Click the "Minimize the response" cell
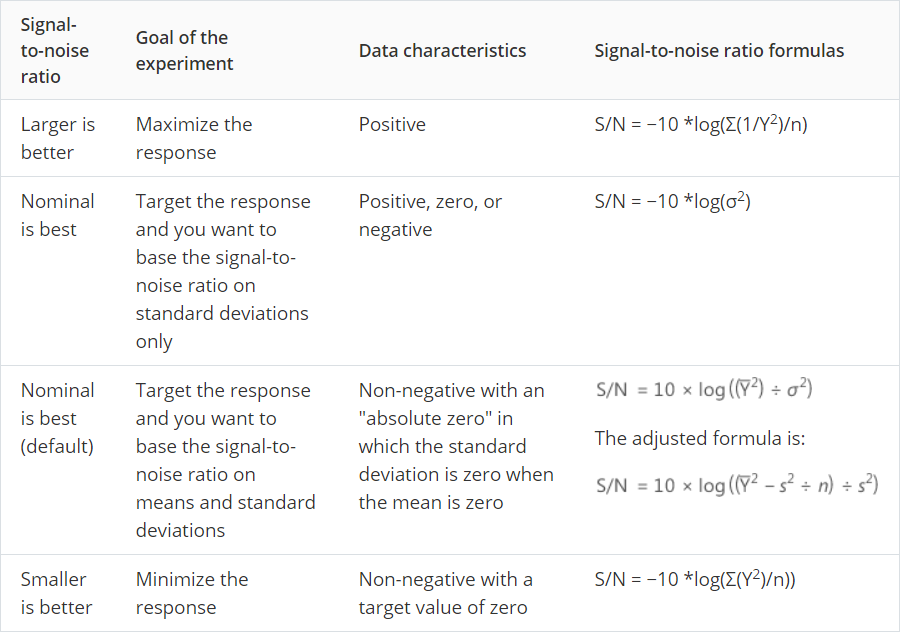Screen dimensions: 900x632 pyautogui.click(x=192, y=593)
